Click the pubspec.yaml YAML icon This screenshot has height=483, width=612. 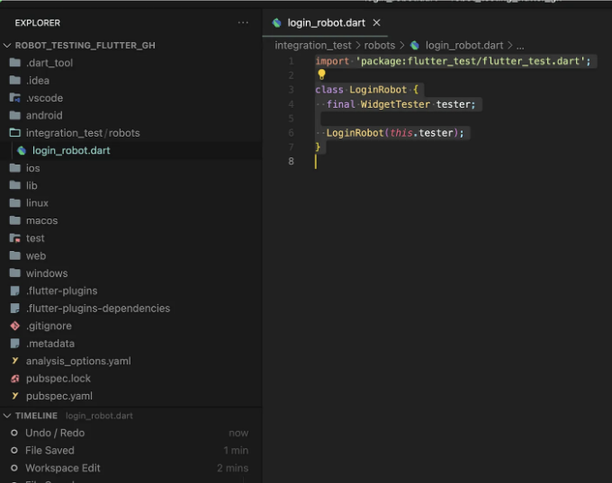click(x=15, y=396)
